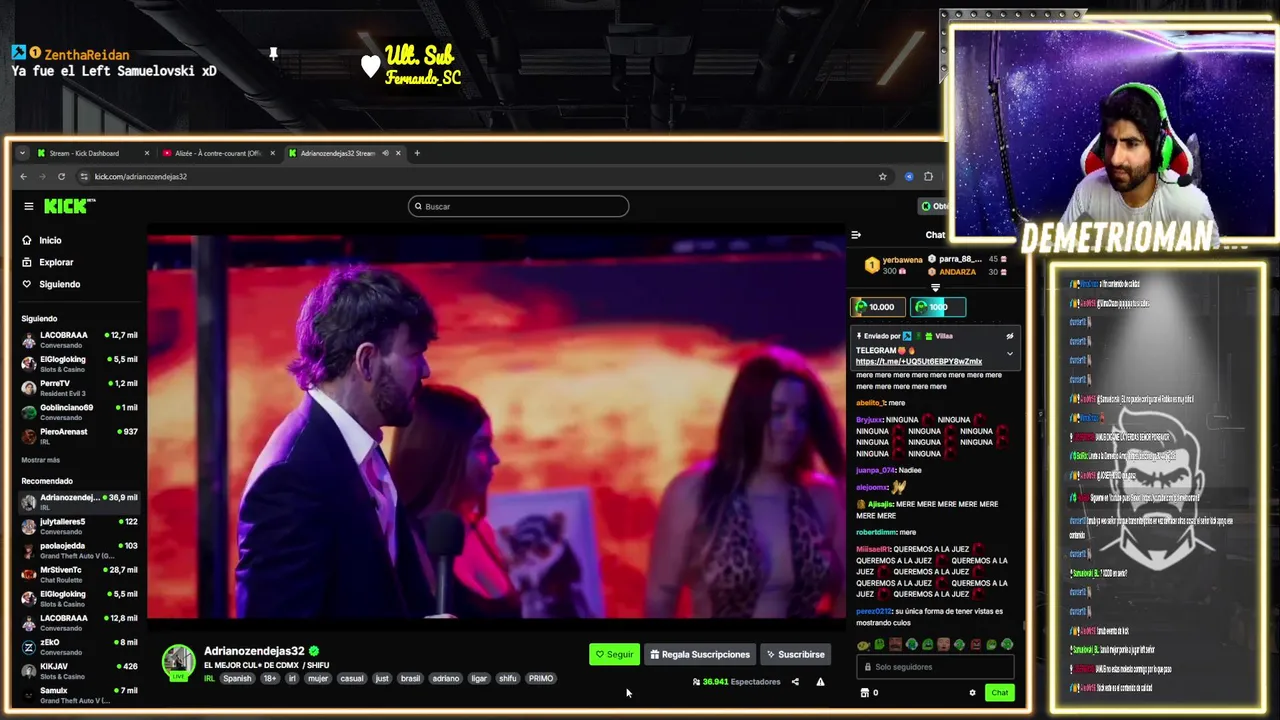Select the IRL category link
Image resolution: width=1280 pixels, height=720 pixels.
209,679
